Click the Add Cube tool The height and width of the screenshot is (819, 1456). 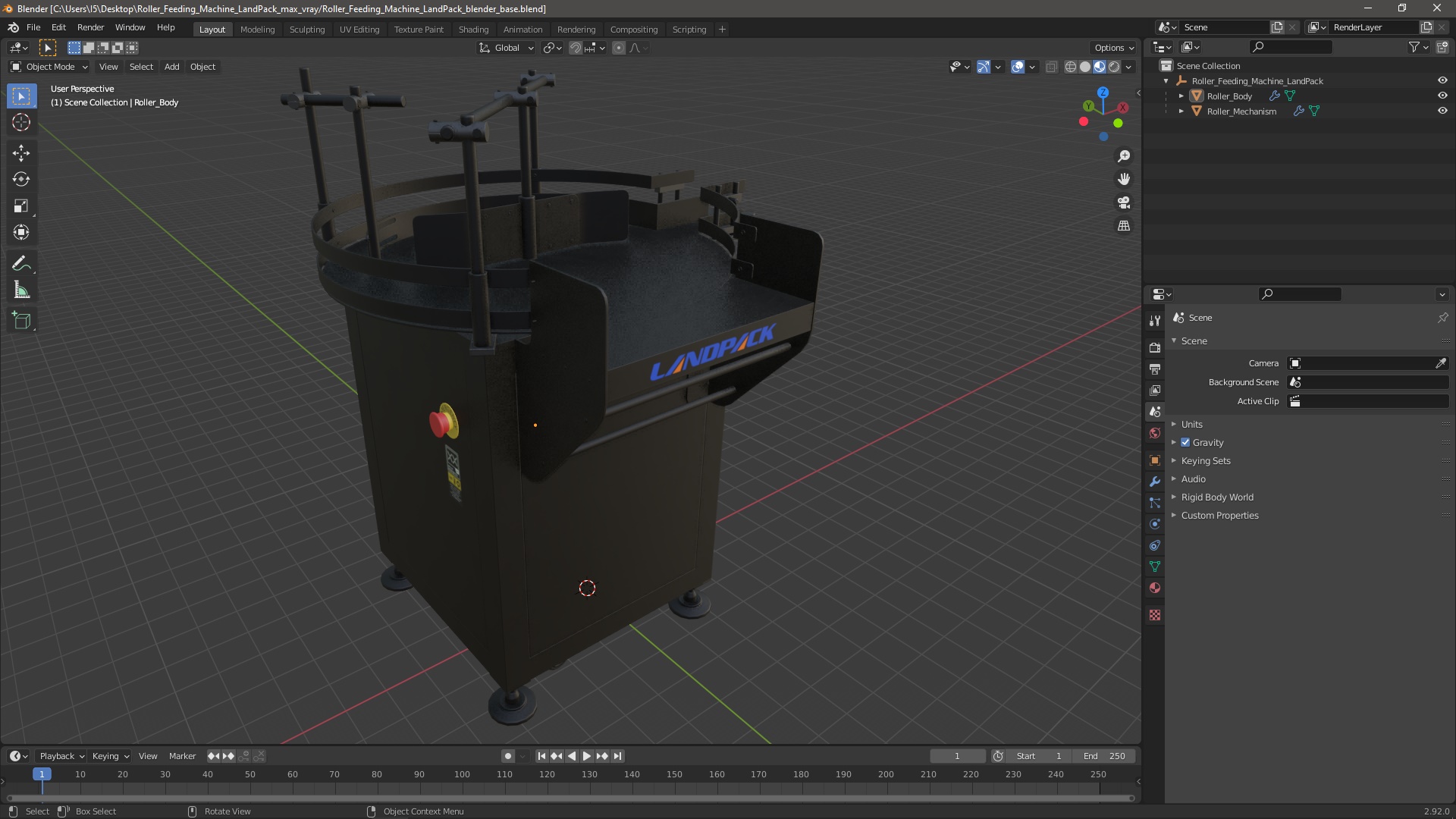pos(20,320)
